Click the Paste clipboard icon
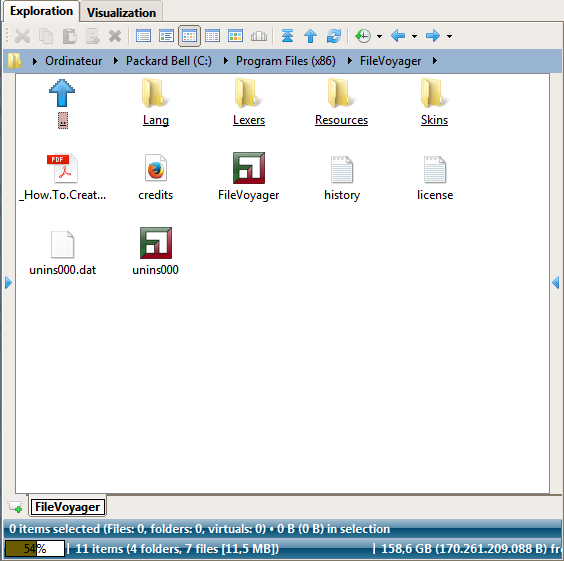This screenshot has width=564, height=561. point(69,36)
